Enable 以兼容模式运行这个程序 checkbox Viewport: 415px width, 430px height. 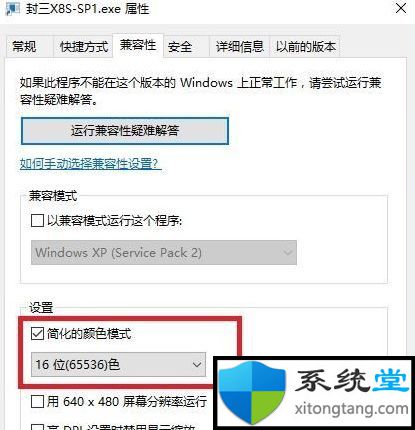click(x=37, y=221)
